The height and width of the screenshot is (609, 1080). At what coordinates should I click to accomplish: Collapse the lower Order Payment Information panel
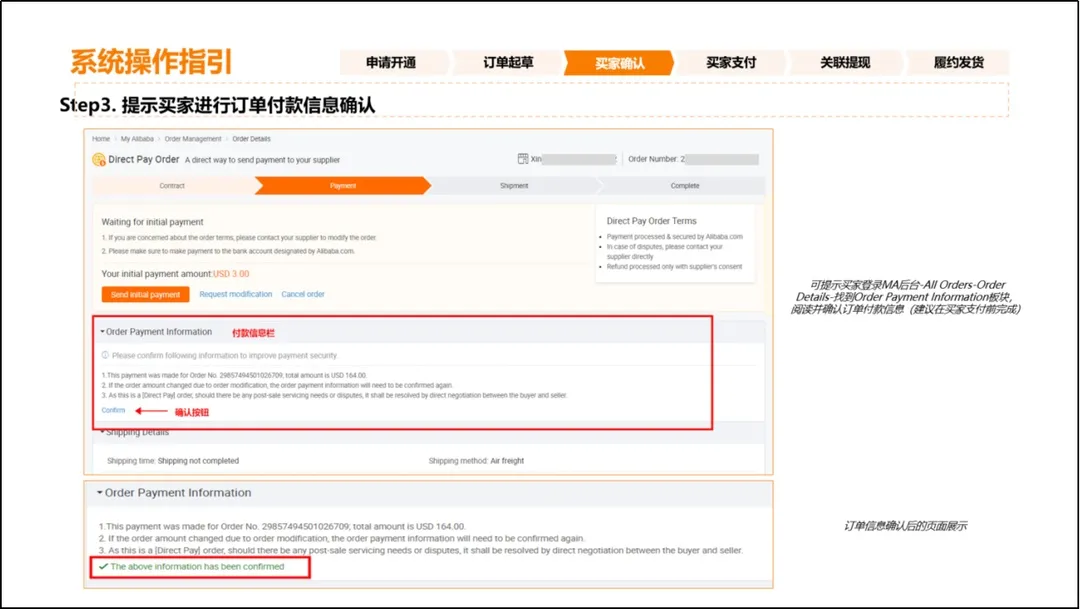98,493
